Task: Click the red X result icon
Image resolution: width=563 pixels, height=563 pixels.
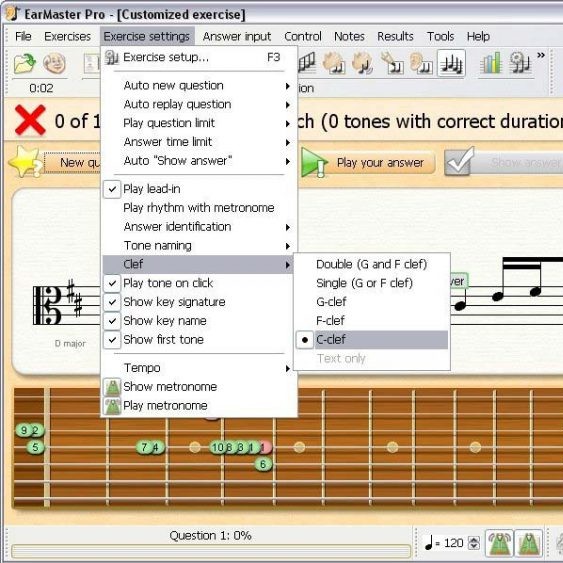Action: click(30, 120)
